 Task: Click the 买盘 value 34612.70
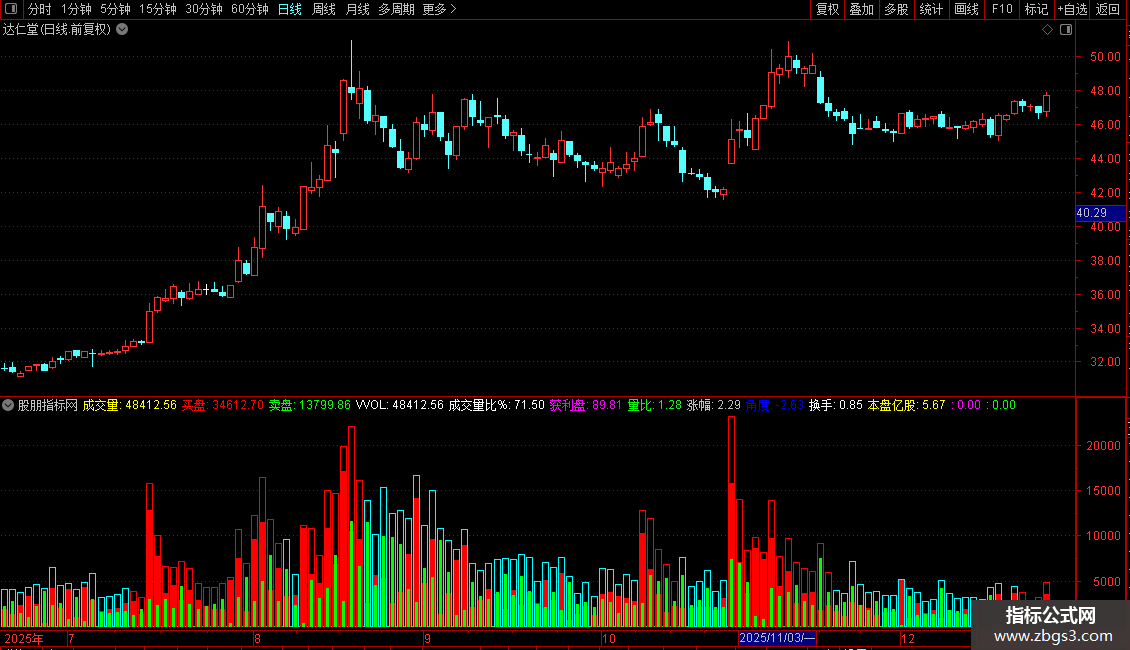tap(238, 405)
